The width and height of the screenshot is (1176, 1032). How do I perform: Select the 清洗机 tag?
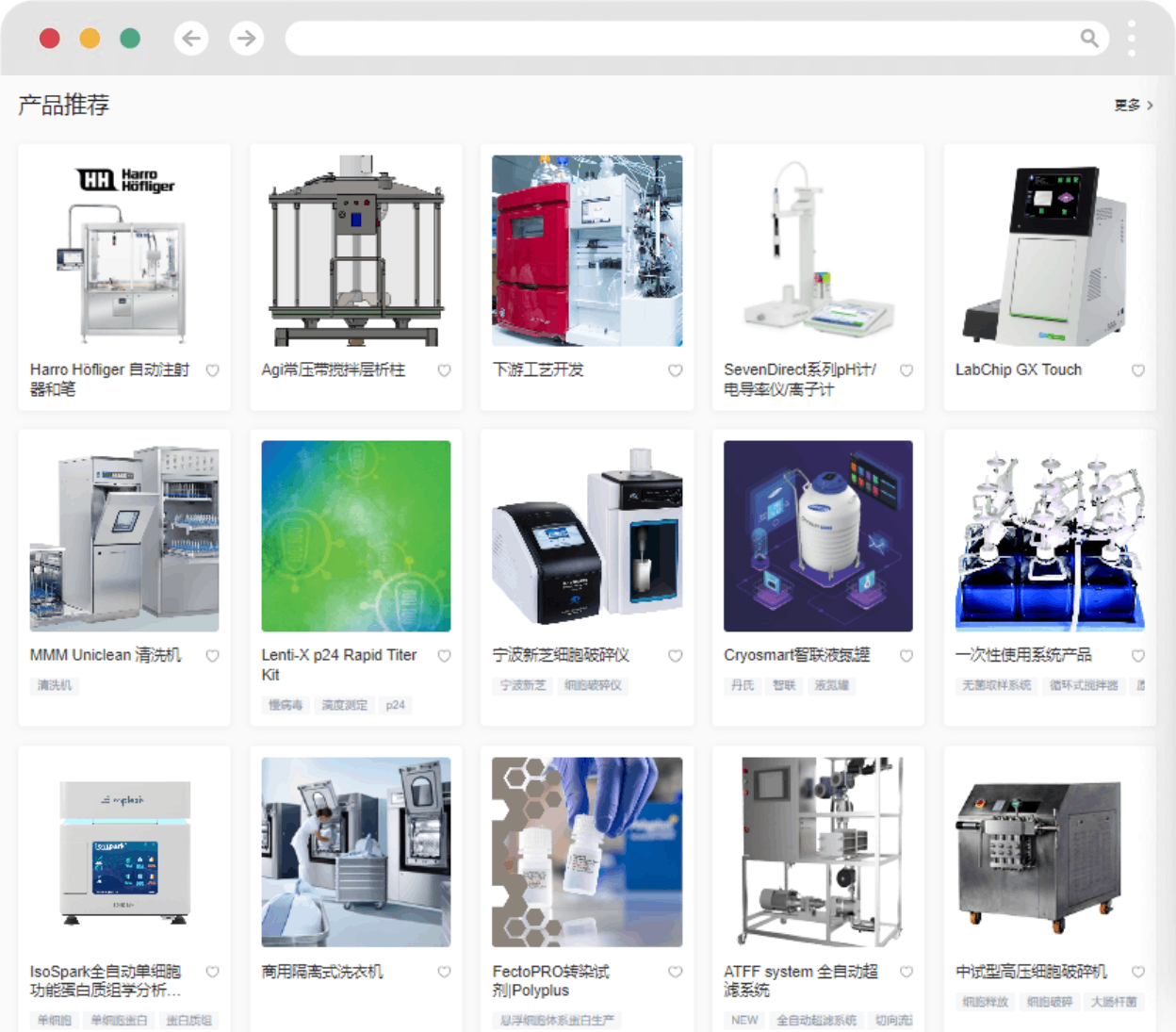point(55,685)
